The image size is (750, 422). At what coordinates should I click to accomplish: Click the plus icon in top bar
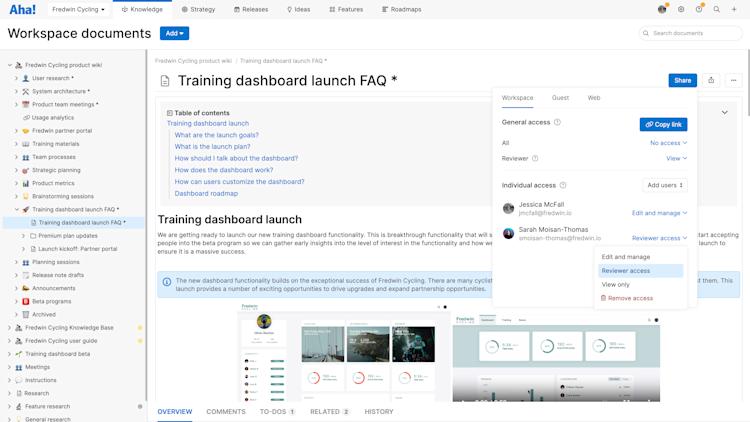pyautogui.click(x=734, y=9)
